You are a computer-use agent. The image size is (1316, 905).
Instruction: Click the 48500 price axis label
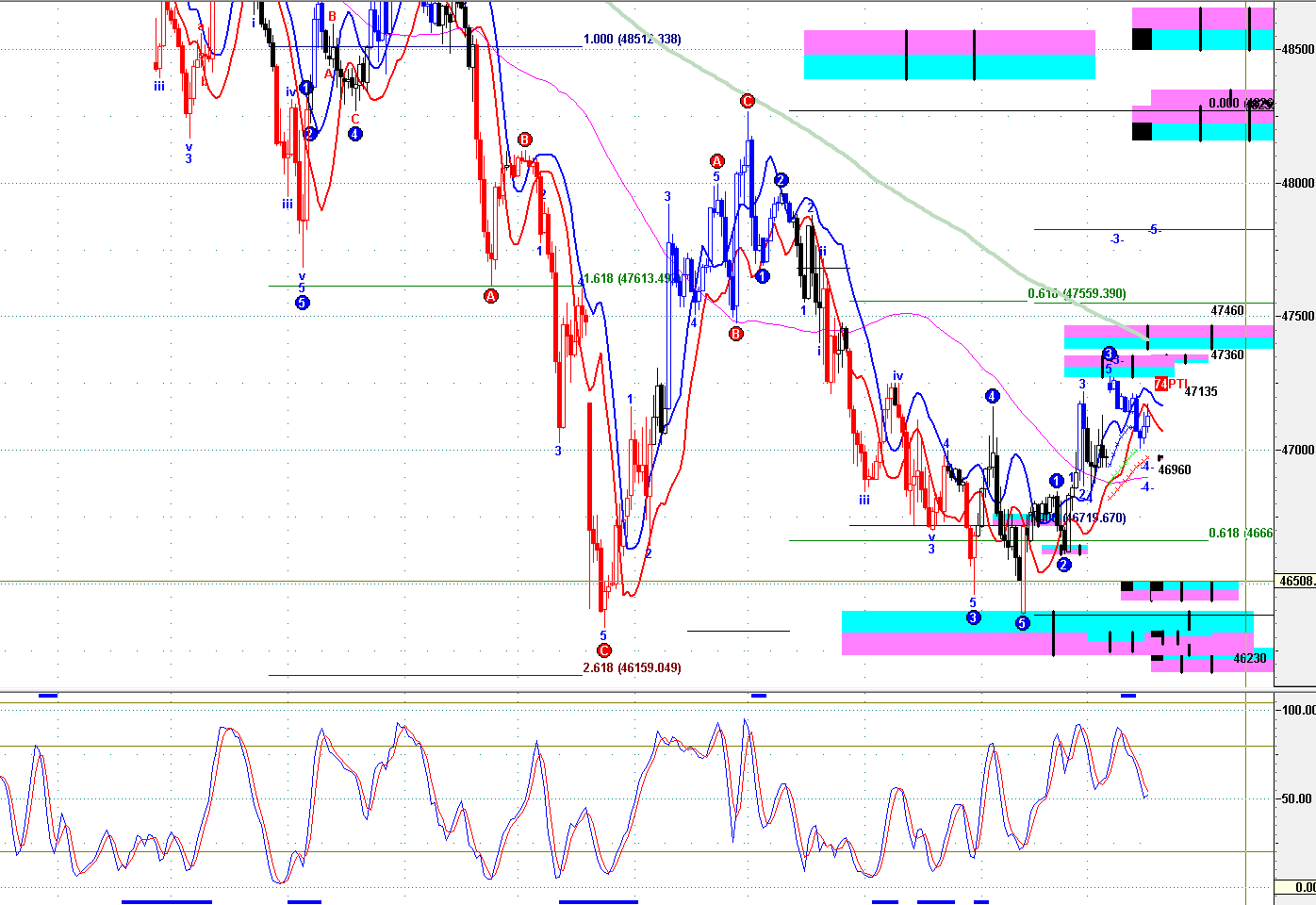point(1297,49)
